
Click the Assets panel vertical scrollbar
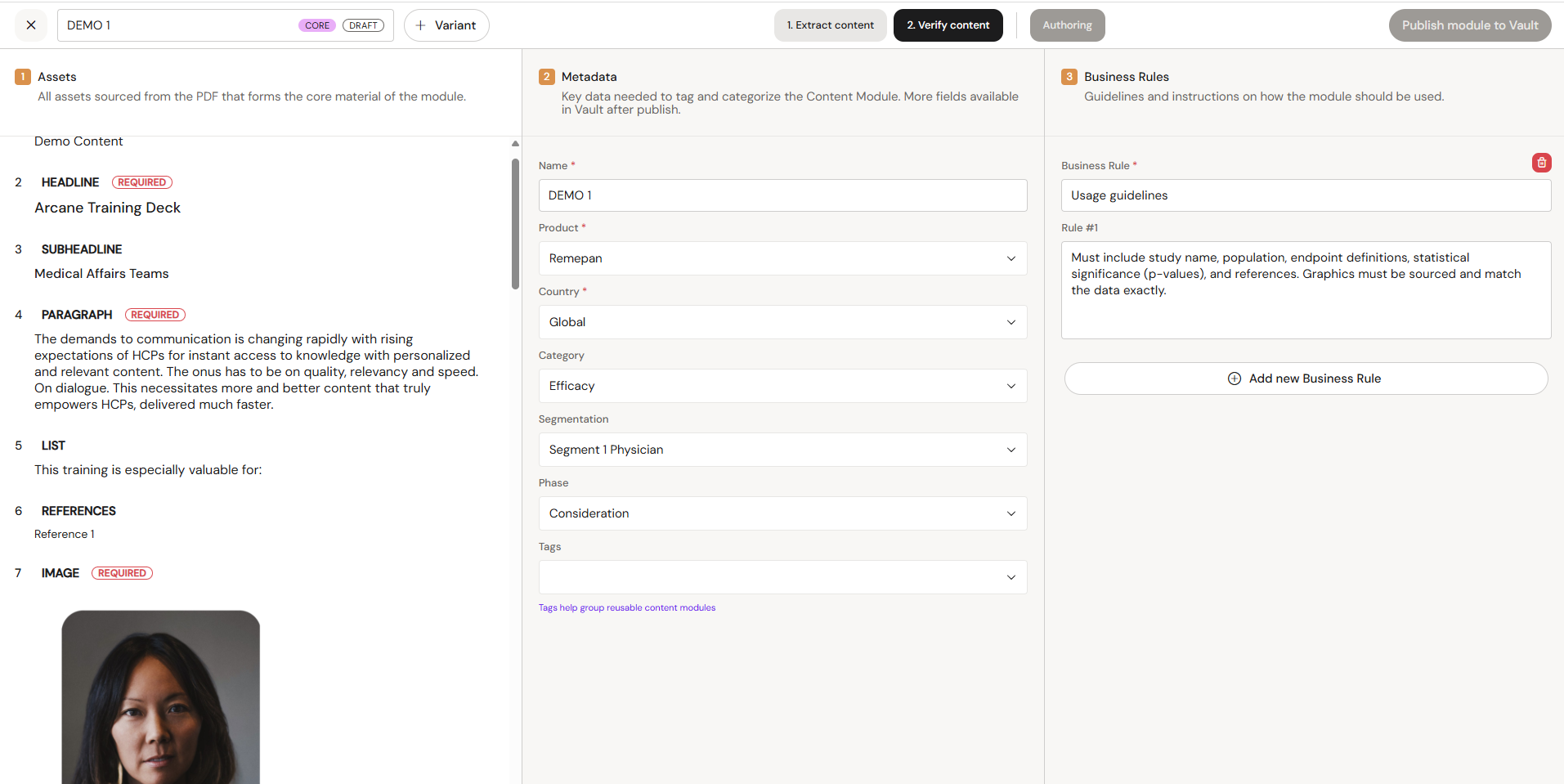(515, 224)
